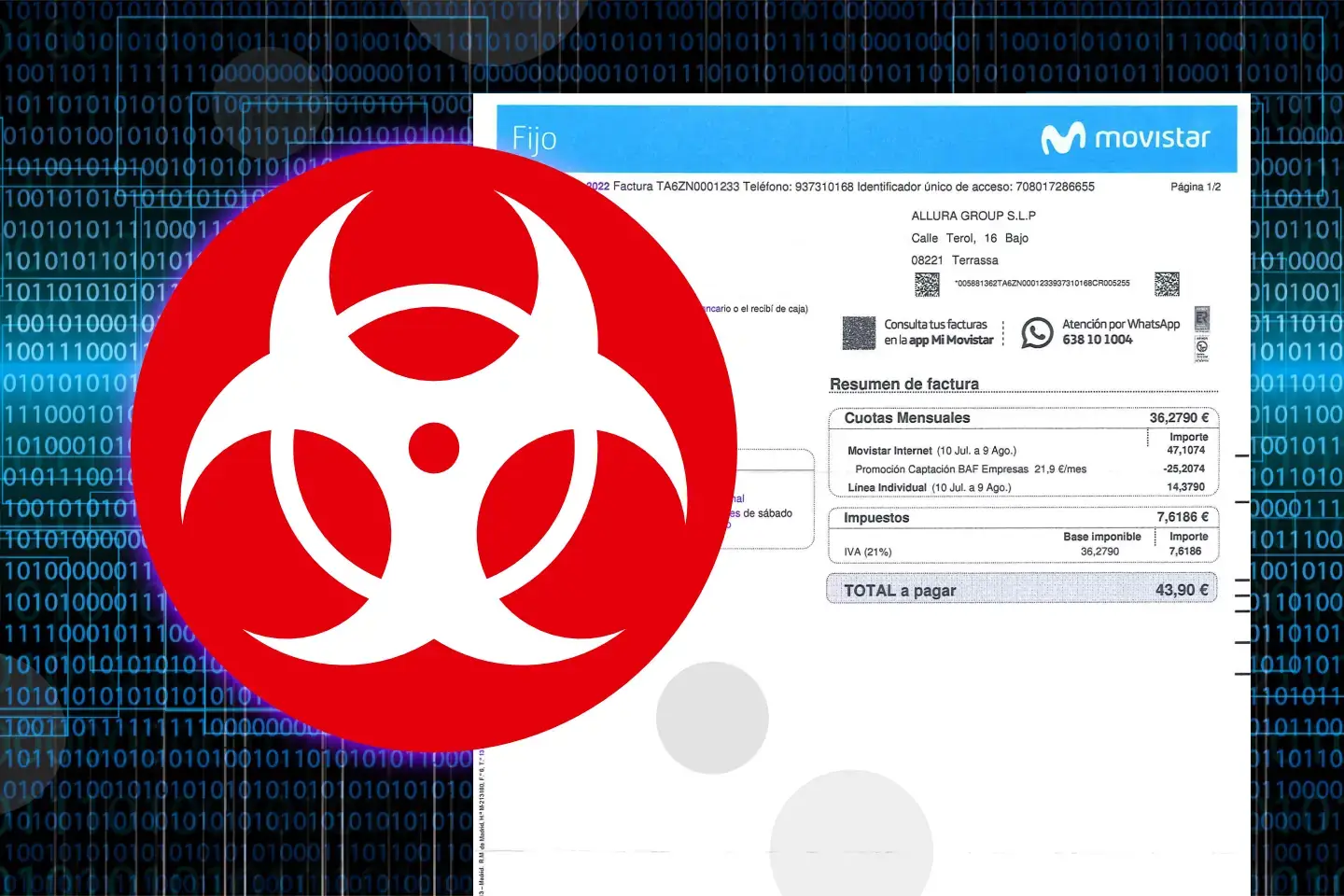Click the QR code left of the barcode number

click(927, 284)
